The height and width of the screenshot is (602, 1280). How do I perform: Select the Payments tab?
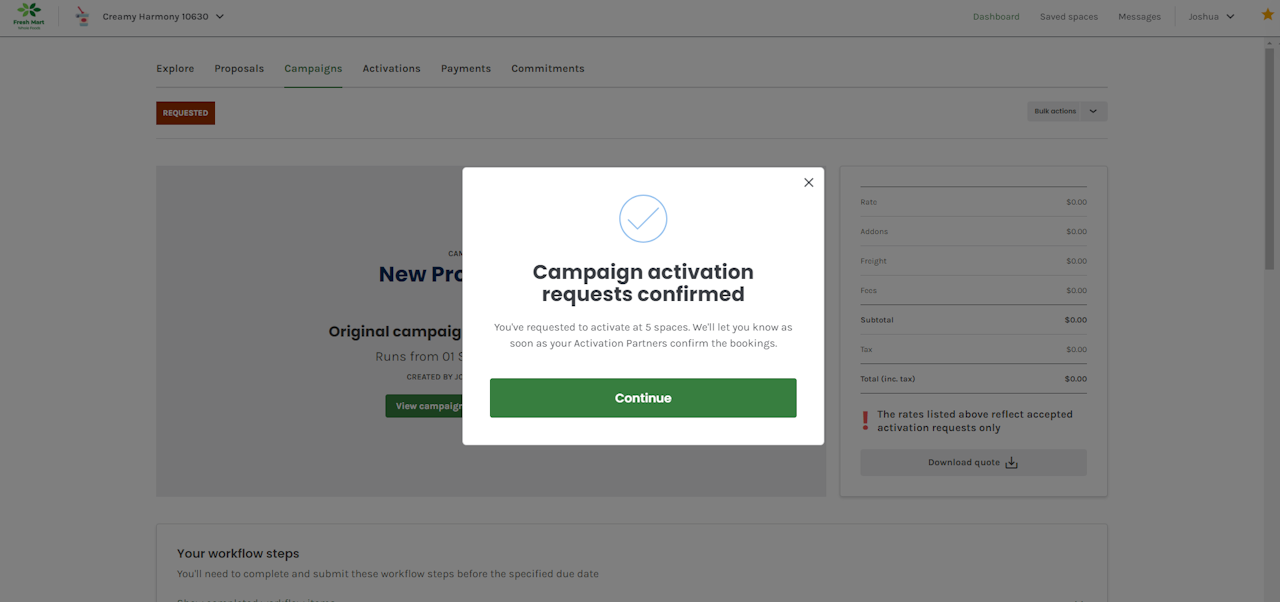click(x=466, y=69)
